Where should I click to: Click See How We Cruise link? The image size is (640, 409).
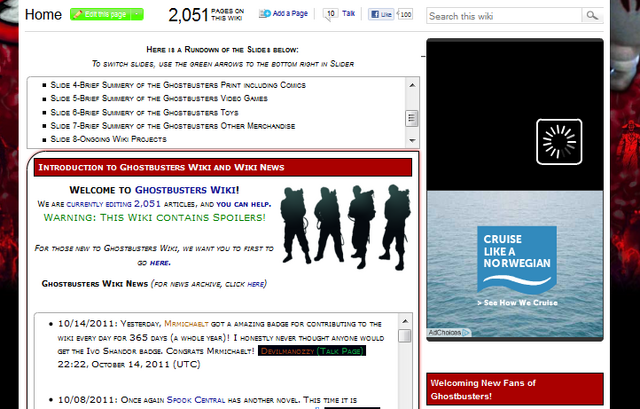click(517, 303)
